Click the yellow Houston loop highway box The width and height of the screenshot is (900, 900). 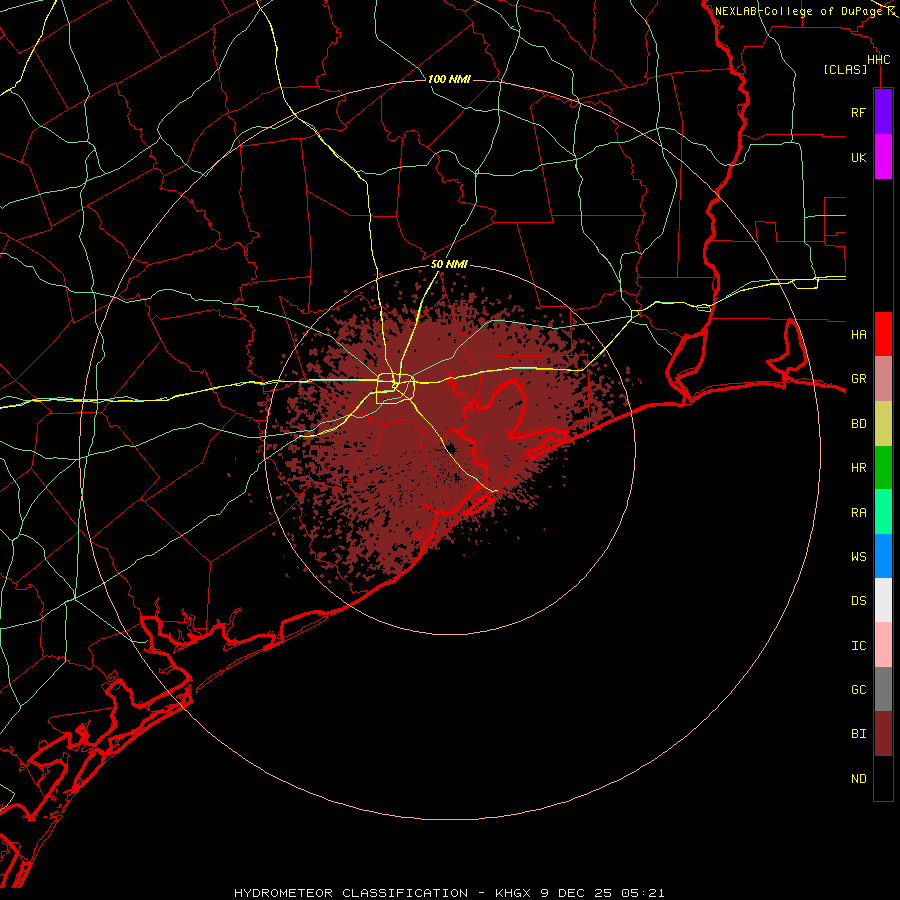coord(395,389)
